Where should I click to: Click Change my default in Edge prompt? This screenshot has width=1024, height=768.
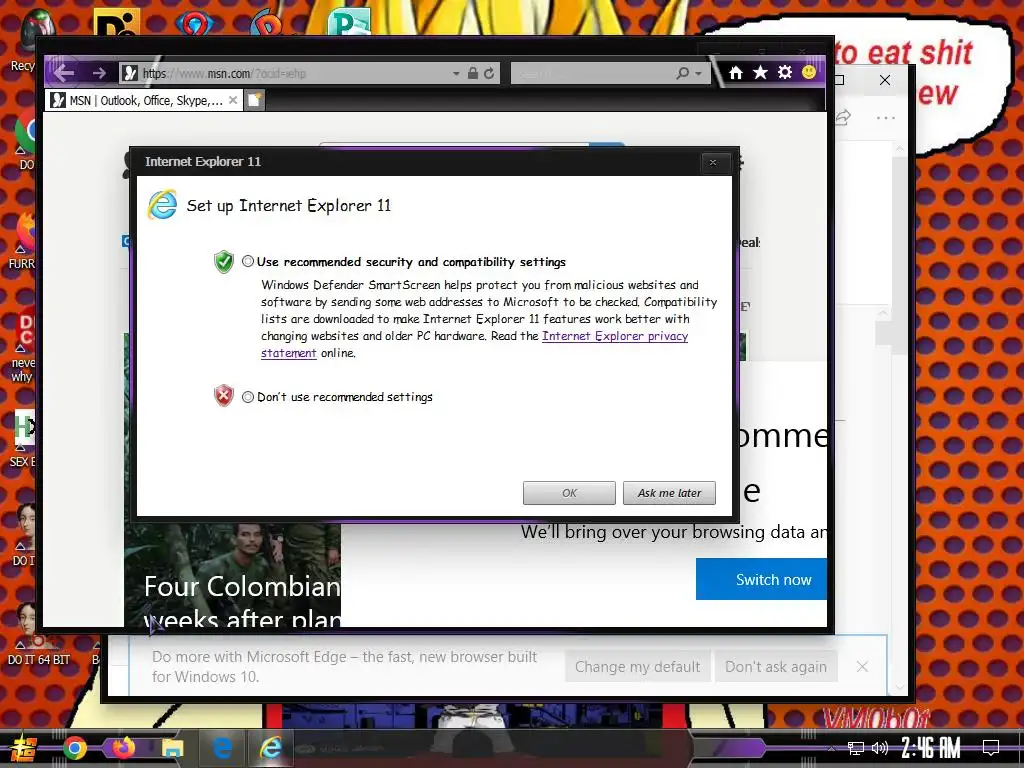[x=637, y=667]
